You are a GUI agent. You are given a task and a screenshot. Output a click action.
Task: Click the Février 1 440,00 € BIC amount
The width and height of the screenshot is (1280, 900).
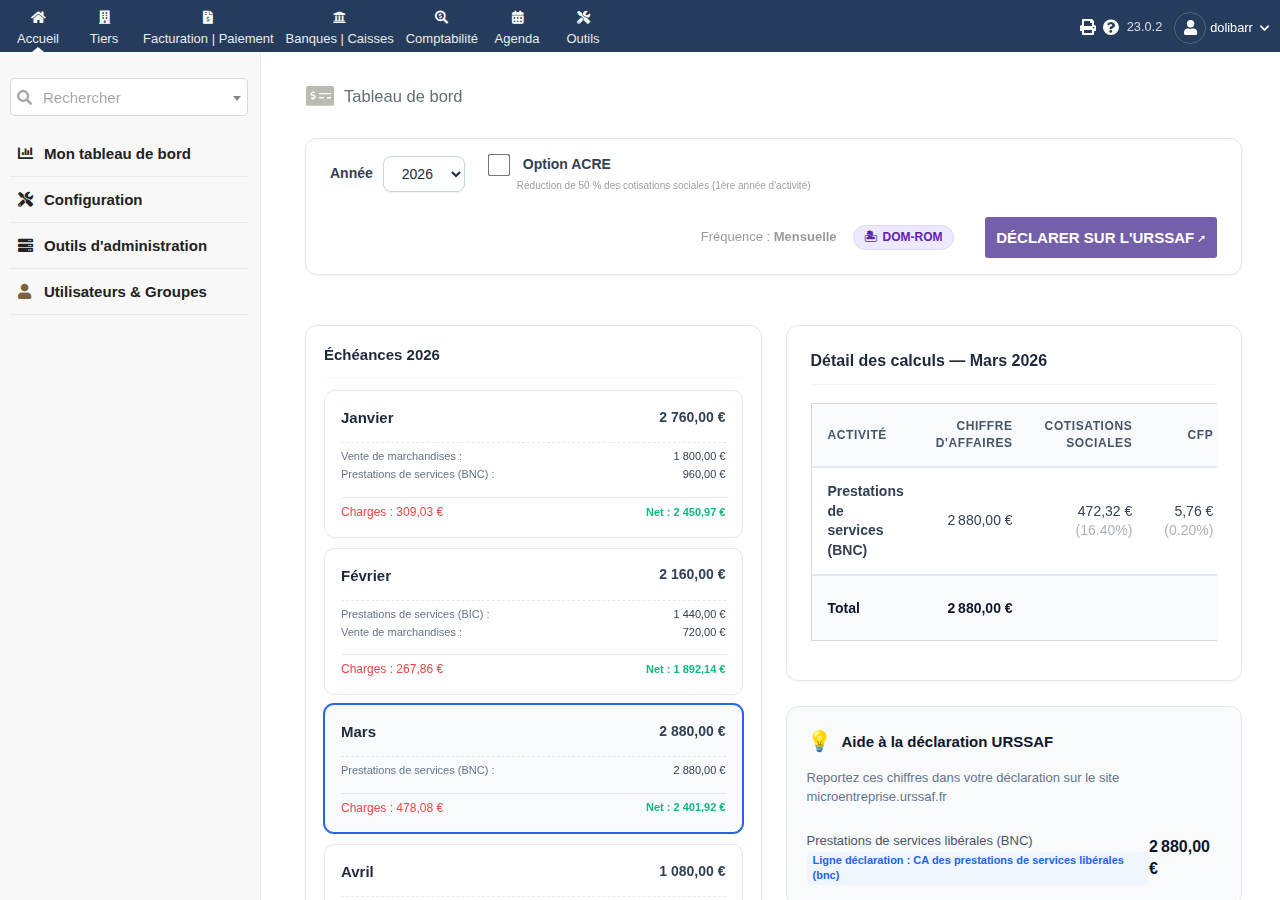click(699, 614)
